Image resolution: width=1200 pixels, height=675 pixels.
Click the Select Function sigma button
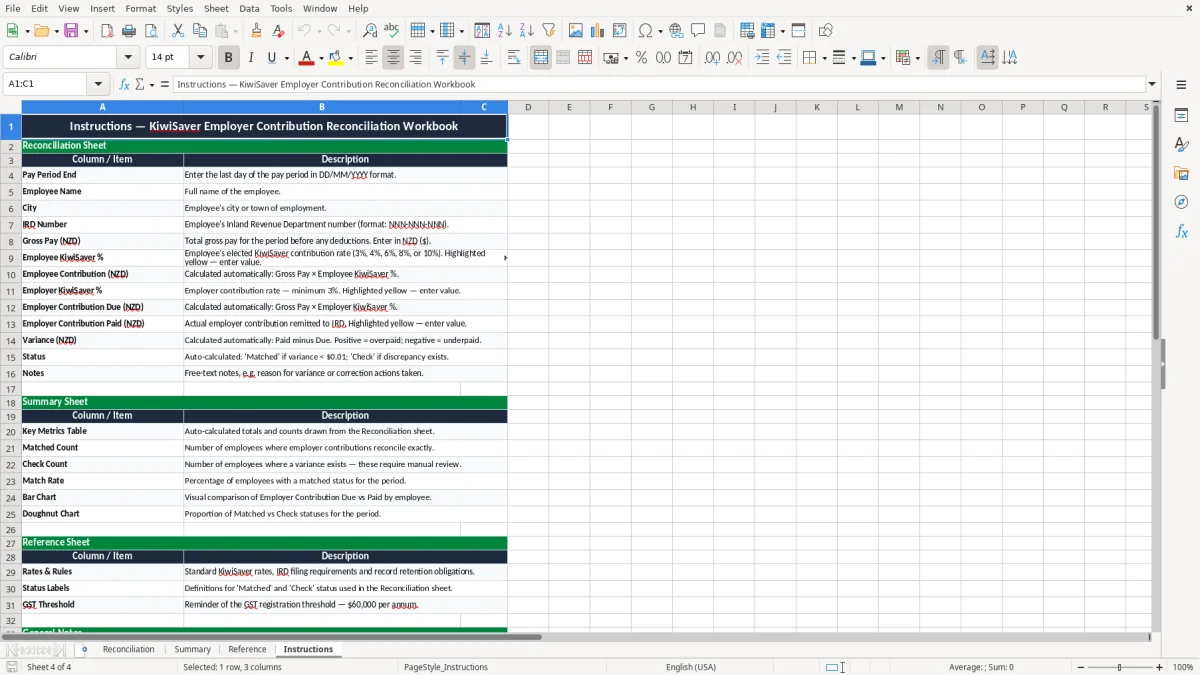point(140,84)
